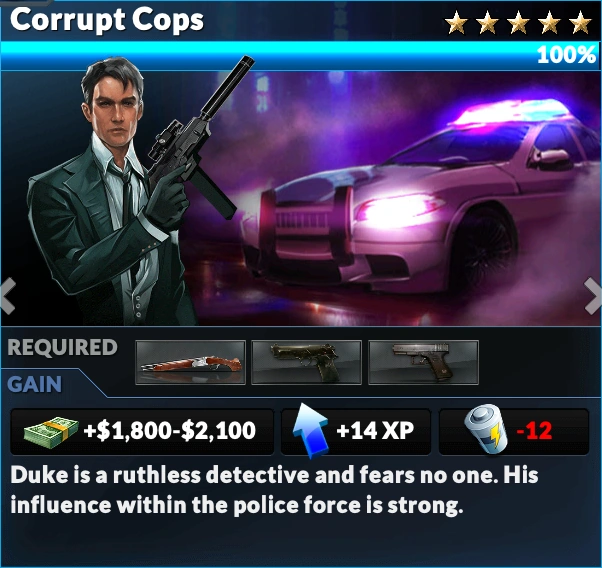Click the 100% progress label

coord(566,55)
